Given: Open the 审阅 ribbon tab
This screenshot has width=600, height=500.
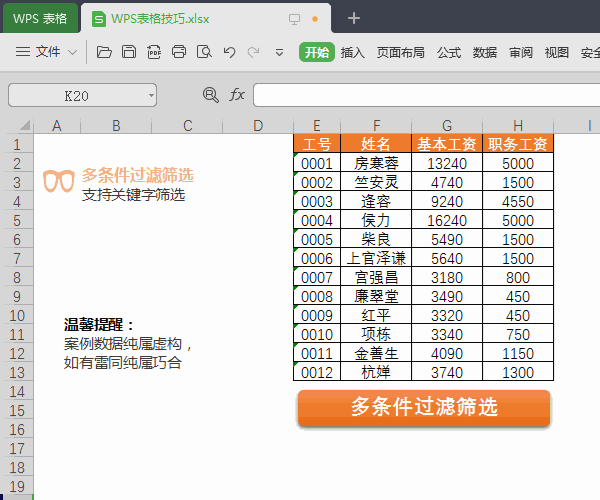Looking at the screenshot, I should click(x=521, y=52).
